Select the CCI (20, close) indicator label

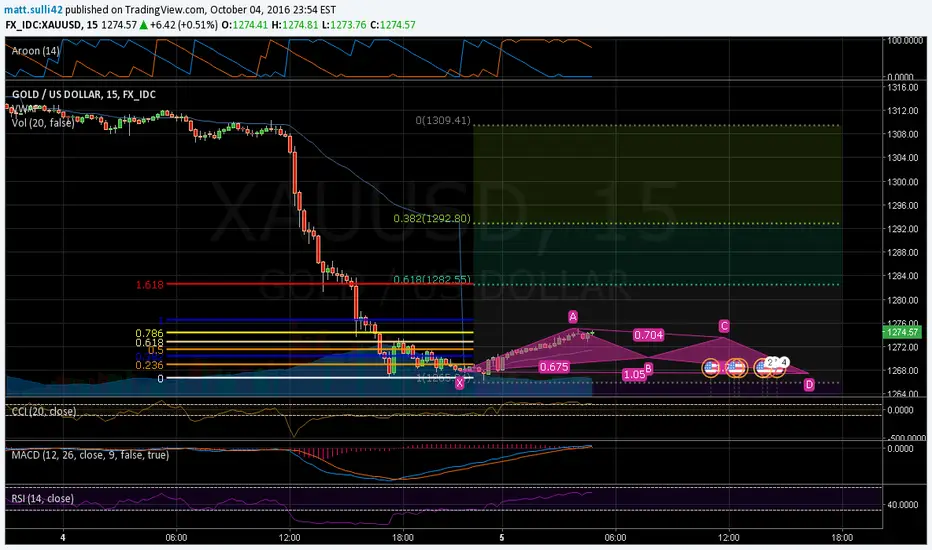click(44, 411)
